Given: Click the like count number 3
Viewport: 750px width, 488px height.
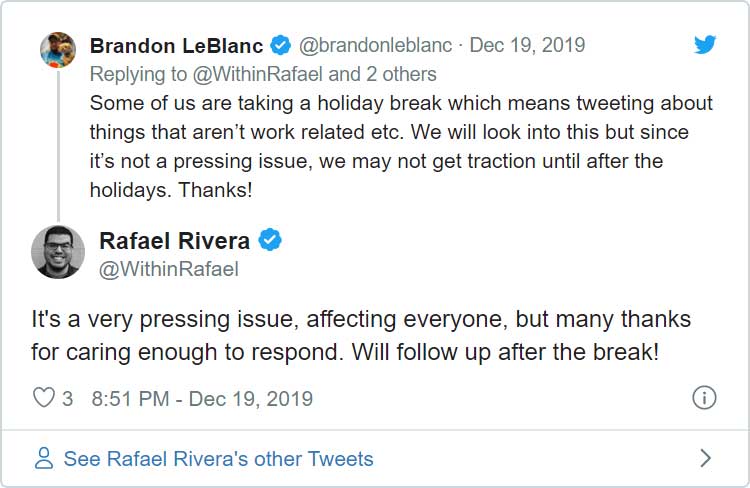Looking at the screenshot, I should [68, 398].
